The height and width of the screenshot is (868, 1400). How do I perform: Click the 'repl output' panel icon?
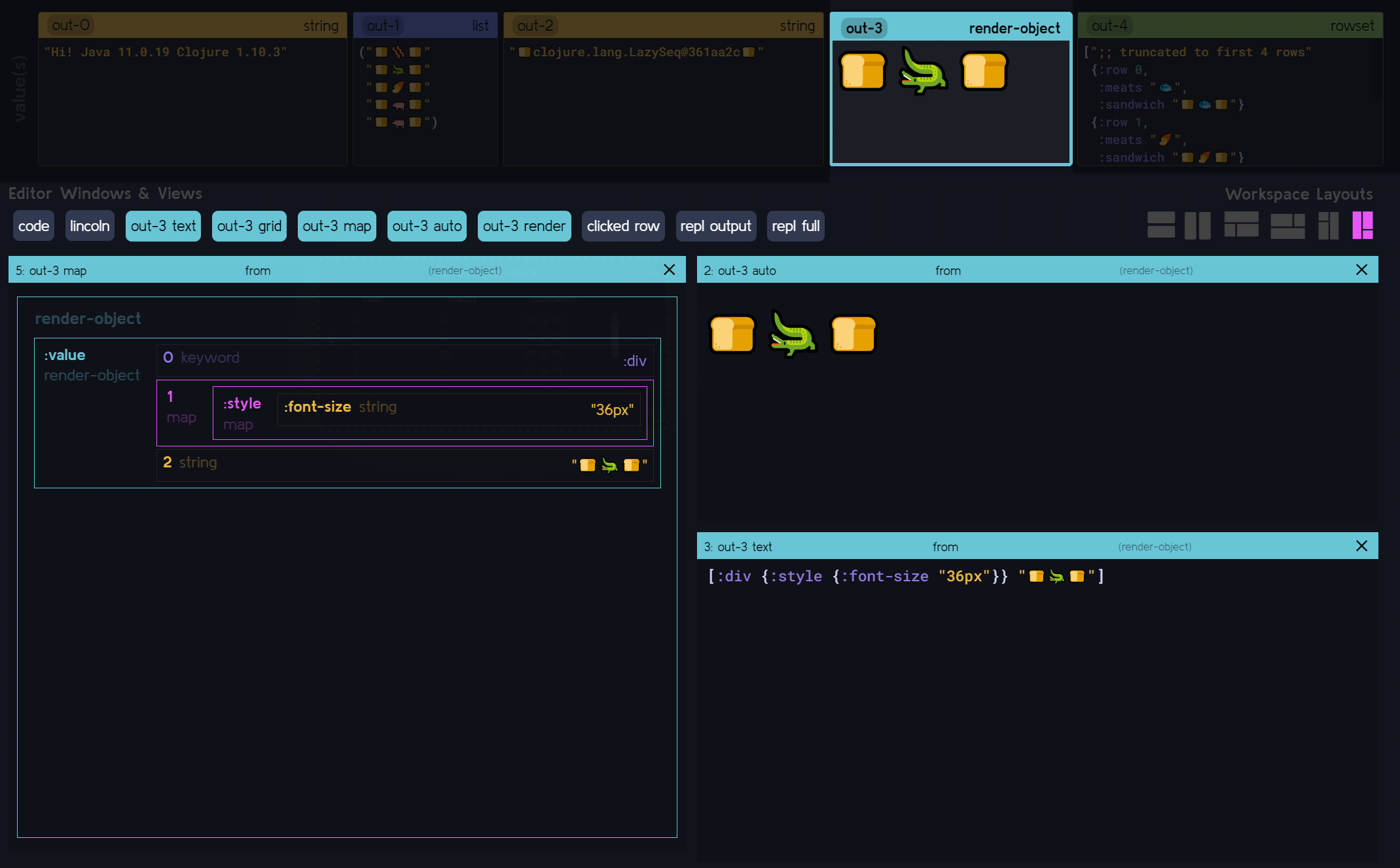[x=716, y=225]
